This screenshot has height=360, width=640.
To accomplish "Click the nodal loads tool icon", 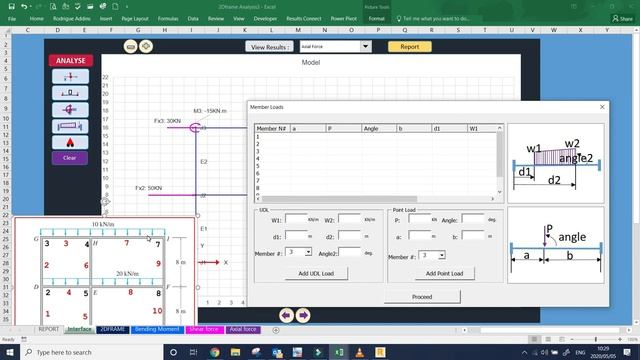I will [70, 110].
